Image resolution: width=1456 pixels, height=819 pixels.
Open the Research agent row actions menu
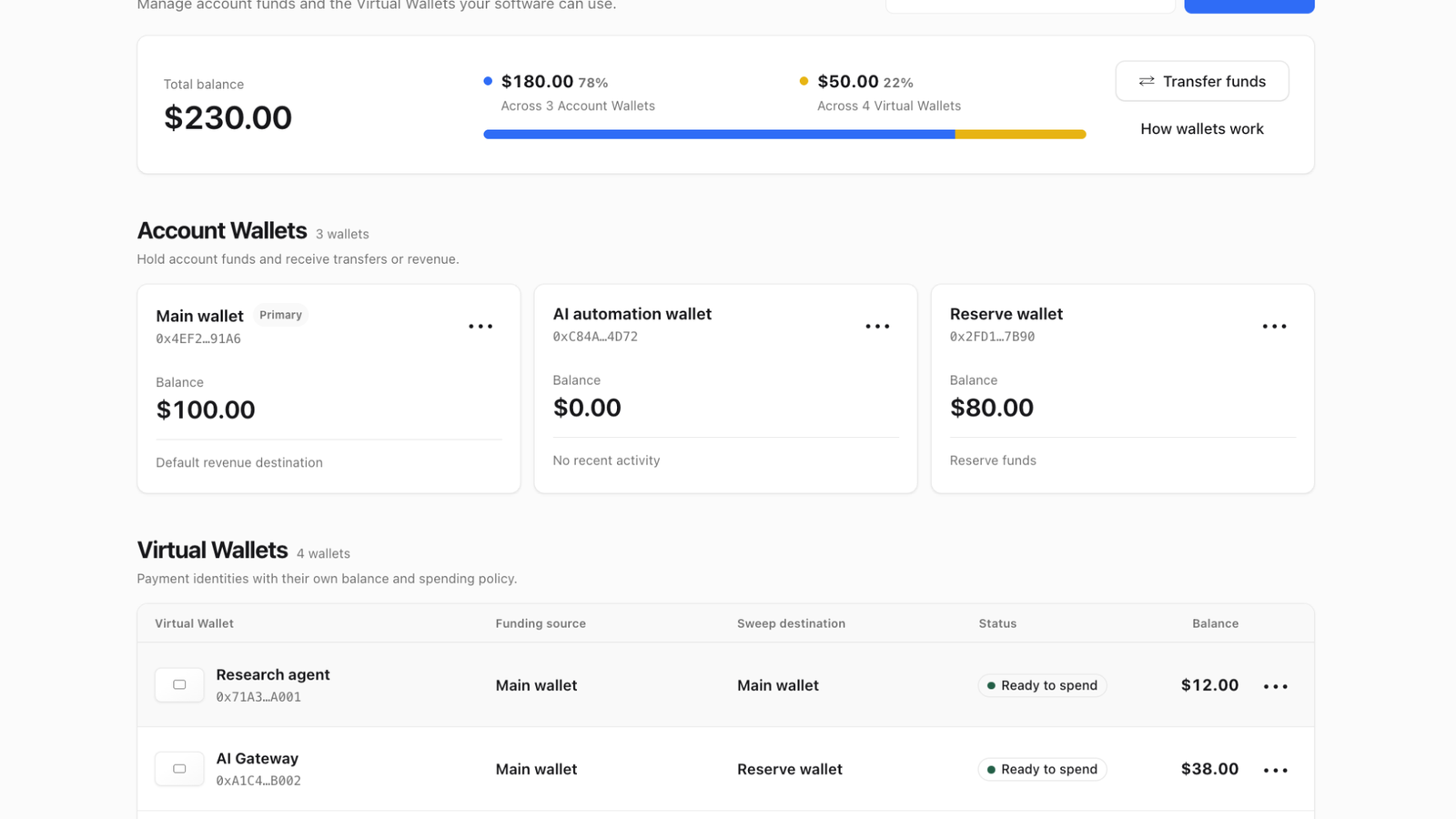click(x=1276, y=686)
